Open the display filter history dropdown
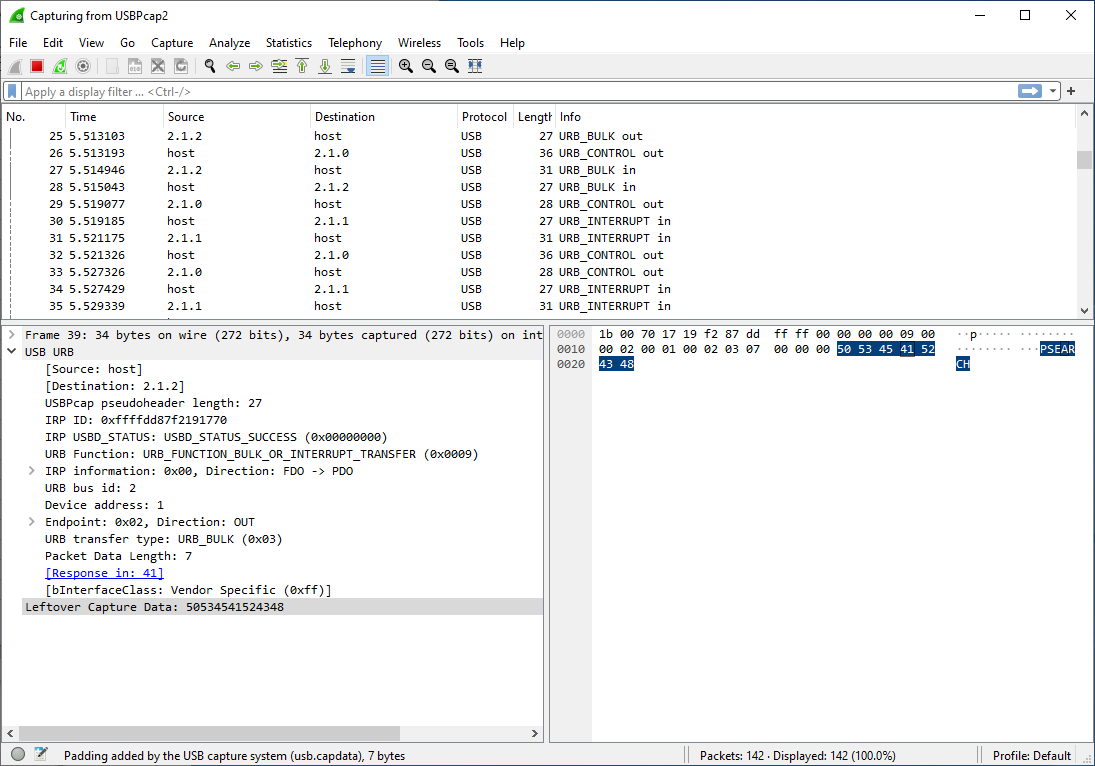This screenshot has height=766, width=1095. (x=1053, y=91)
